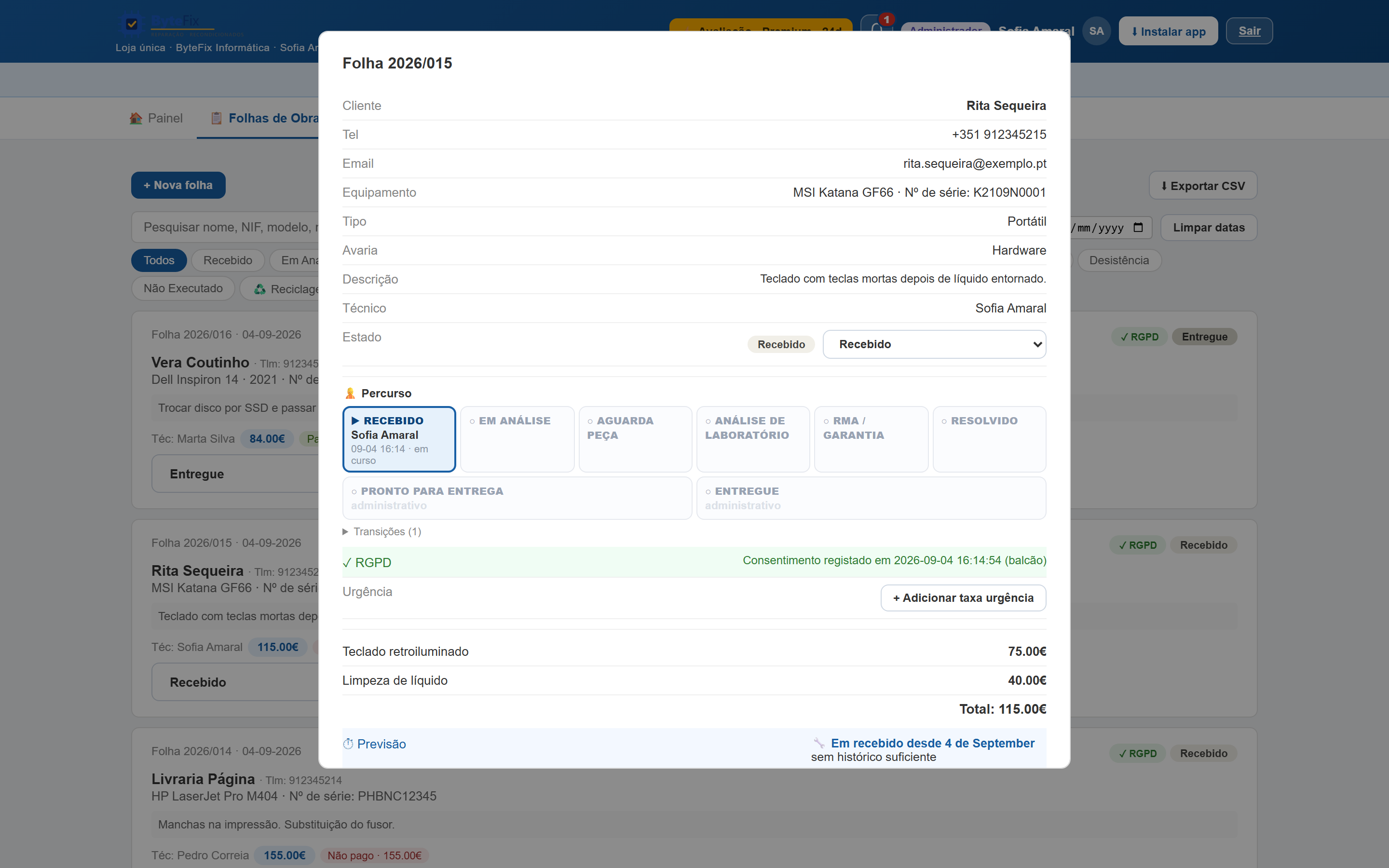Select the Aguarda Peça stage card

click(x=635, y=439)
